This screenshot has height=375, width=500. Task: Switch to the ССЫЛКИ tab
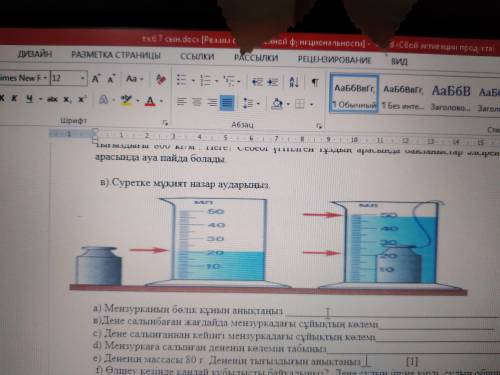(x=197, y=57)
